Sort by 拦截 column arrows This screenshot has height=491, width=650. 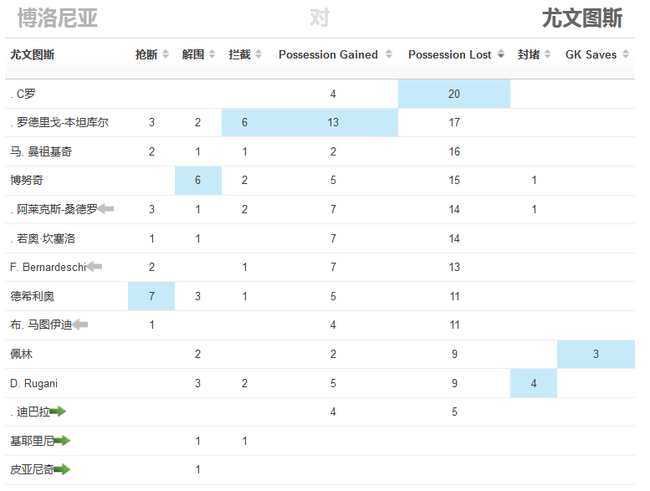[x=258, y=54]
